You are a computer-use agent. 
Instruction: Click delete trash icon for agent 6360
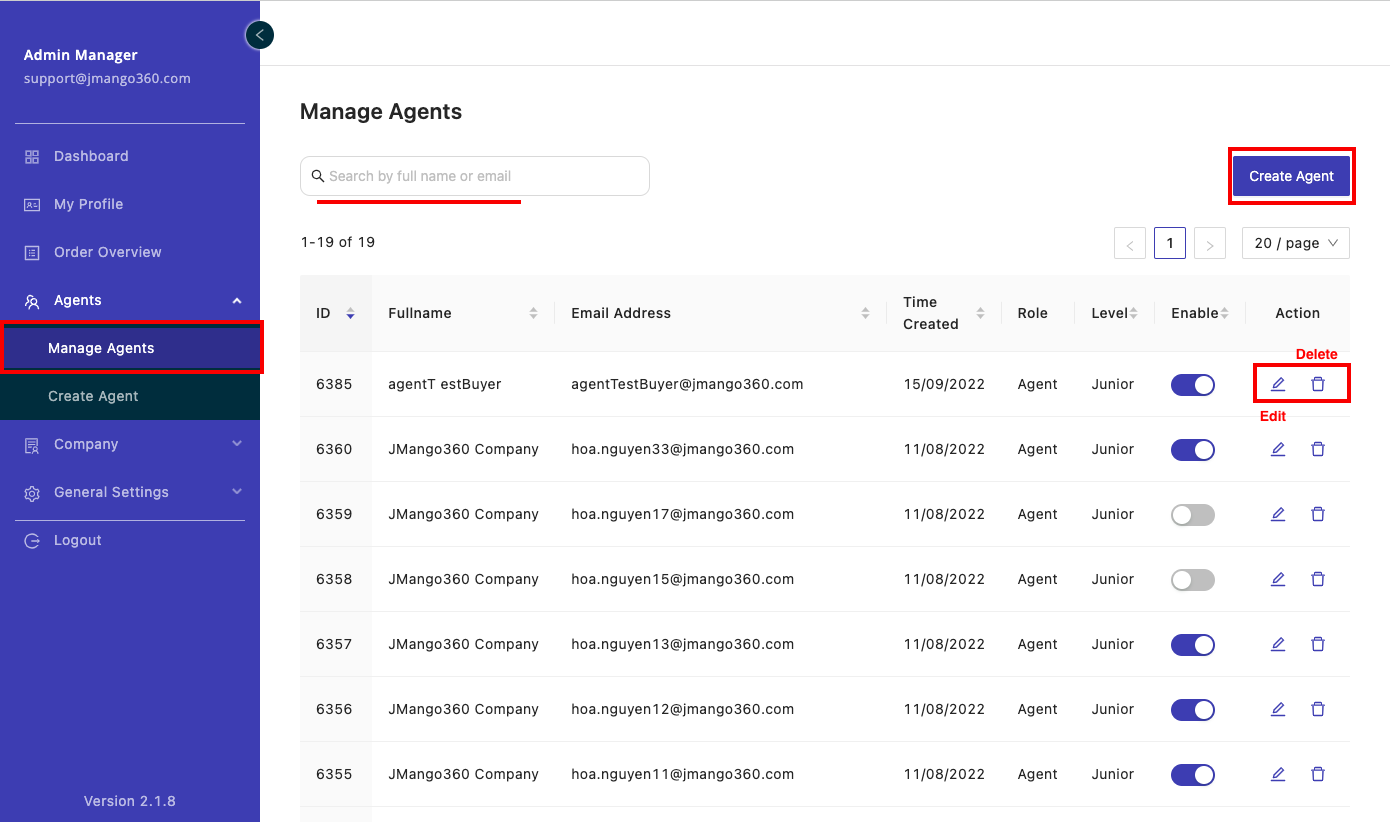coord(1318,449)
